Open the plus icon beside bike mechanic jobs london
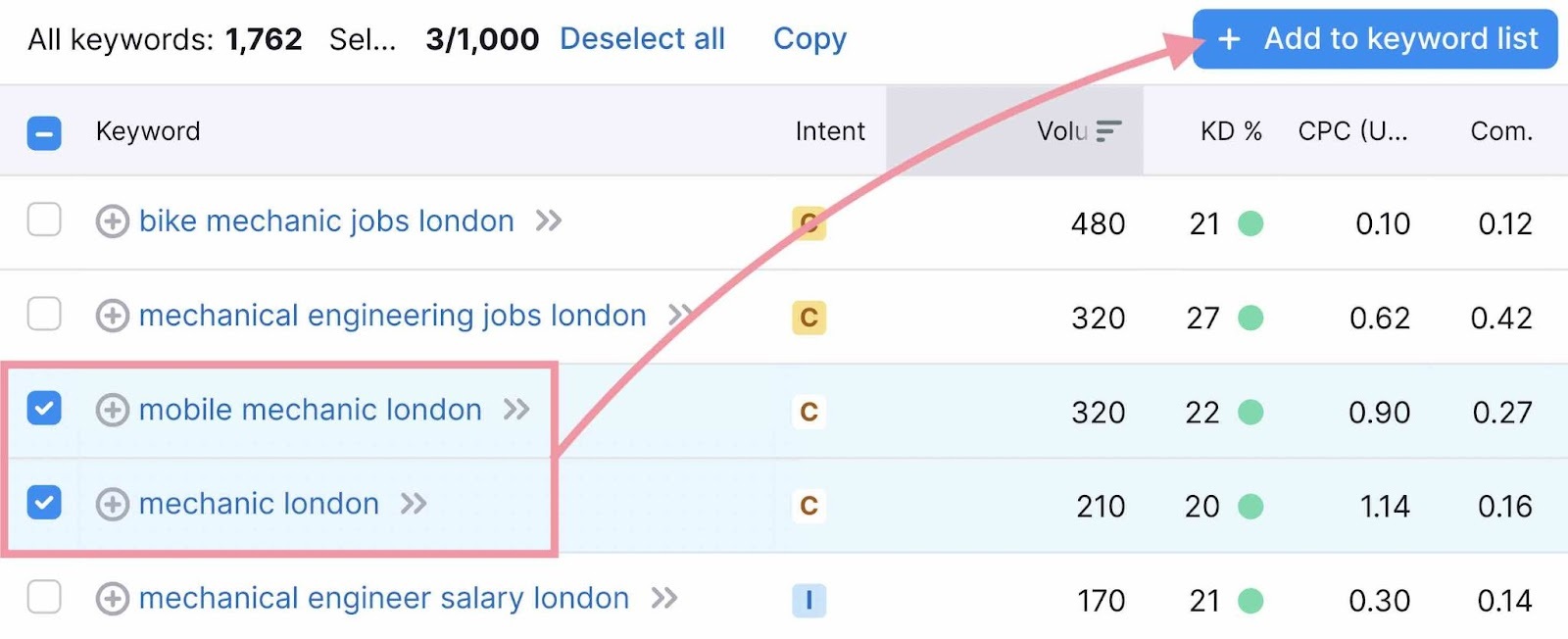This screenshot has width=1568, height=639. click(x=113, y=221)
